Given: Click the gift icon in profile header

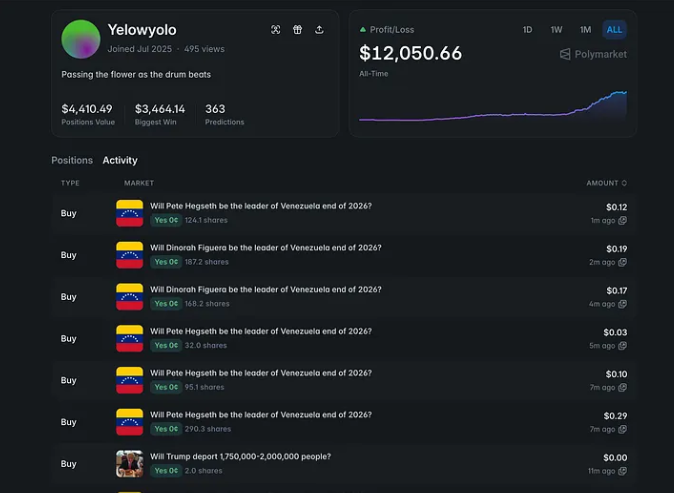Looking at the screenshot, I should pyautogui.click(x=297, y=30).
